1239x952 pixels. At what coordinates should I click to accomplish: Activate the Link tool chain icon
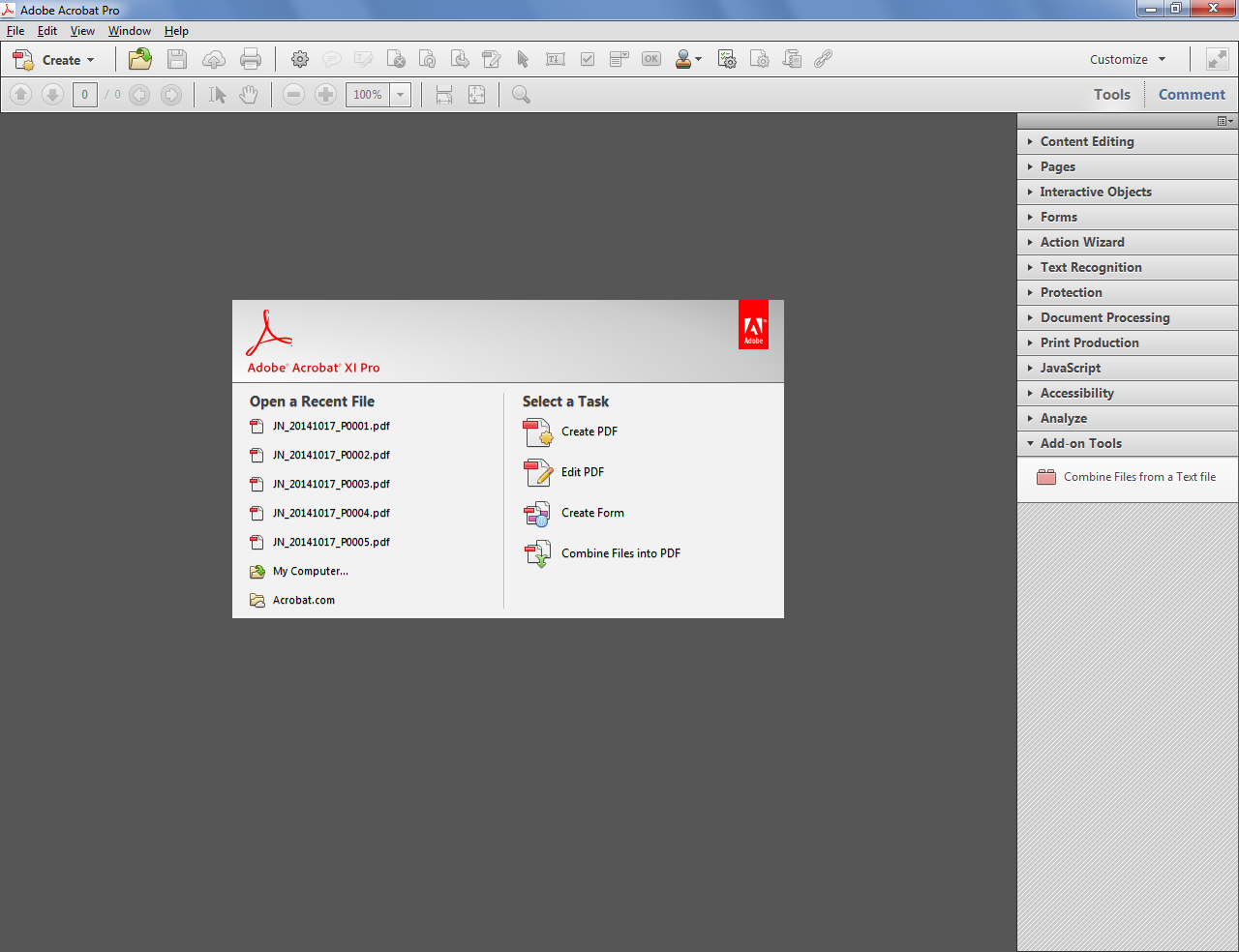point(823,59)
